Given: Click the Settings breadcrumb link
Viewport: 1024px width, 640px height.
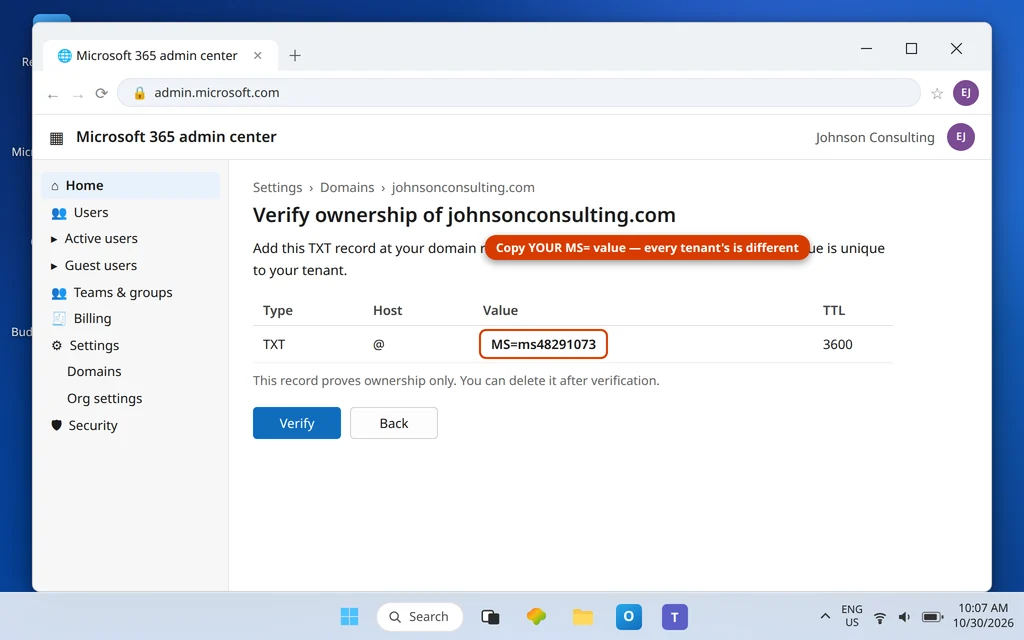Looking at the screenshot, I should 278,187.
